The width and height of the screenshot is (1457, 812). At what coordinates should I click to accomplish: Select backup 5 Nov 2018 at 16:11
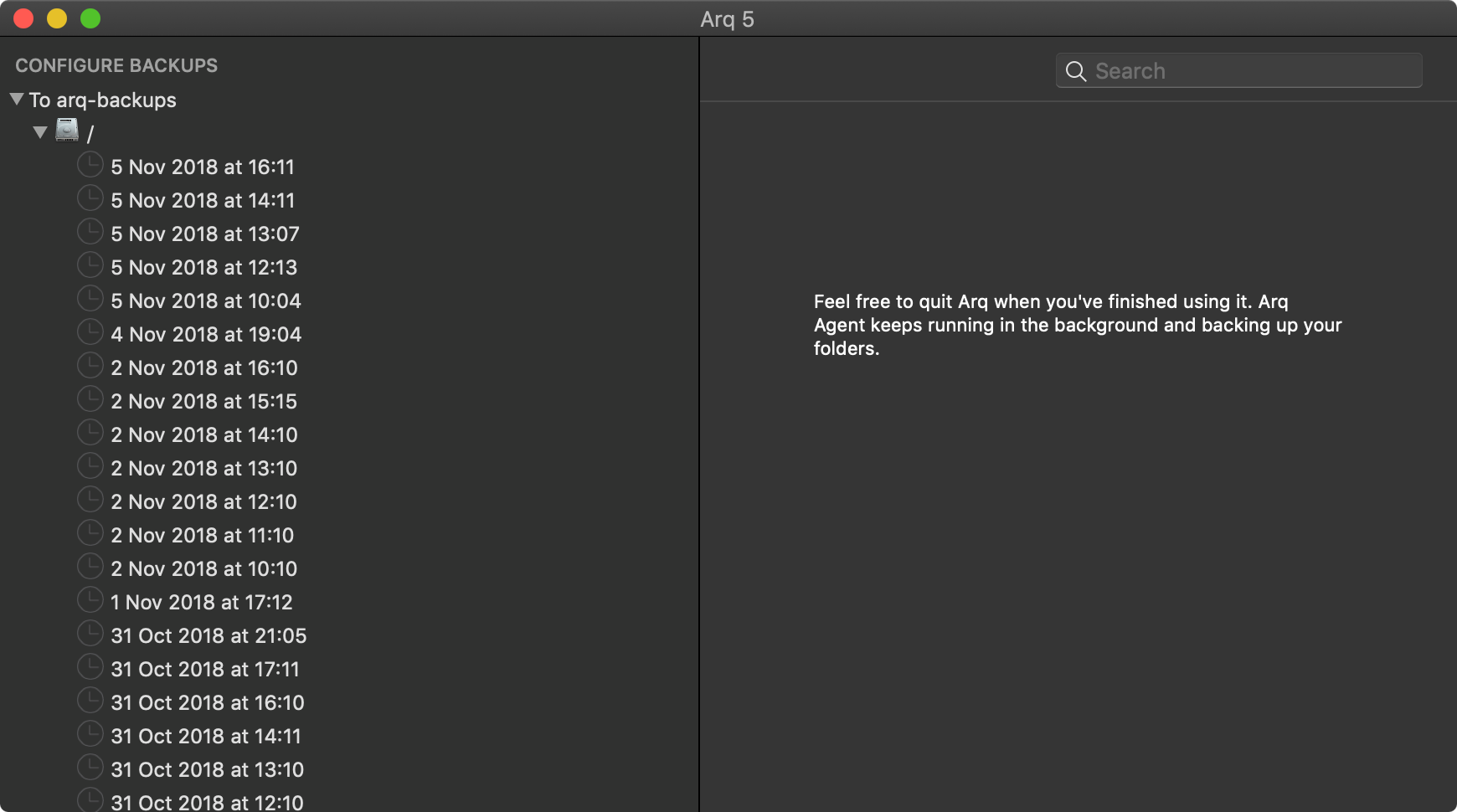(203, 167)
